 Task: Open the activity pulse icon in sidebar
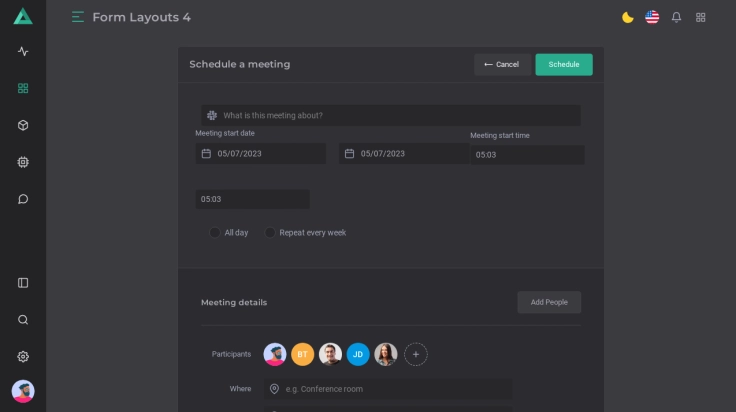pos(23,51)
